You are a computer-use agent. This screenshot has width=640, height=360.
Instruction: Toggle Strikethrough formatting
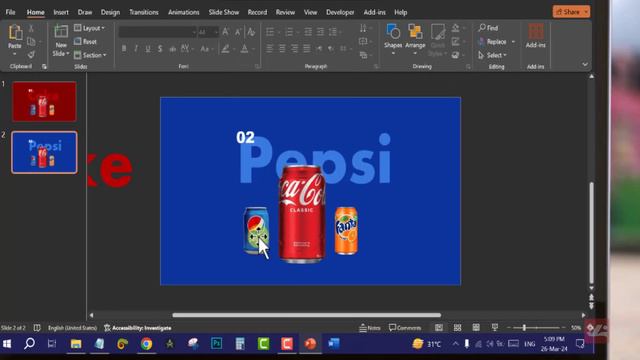coord(173,49)
